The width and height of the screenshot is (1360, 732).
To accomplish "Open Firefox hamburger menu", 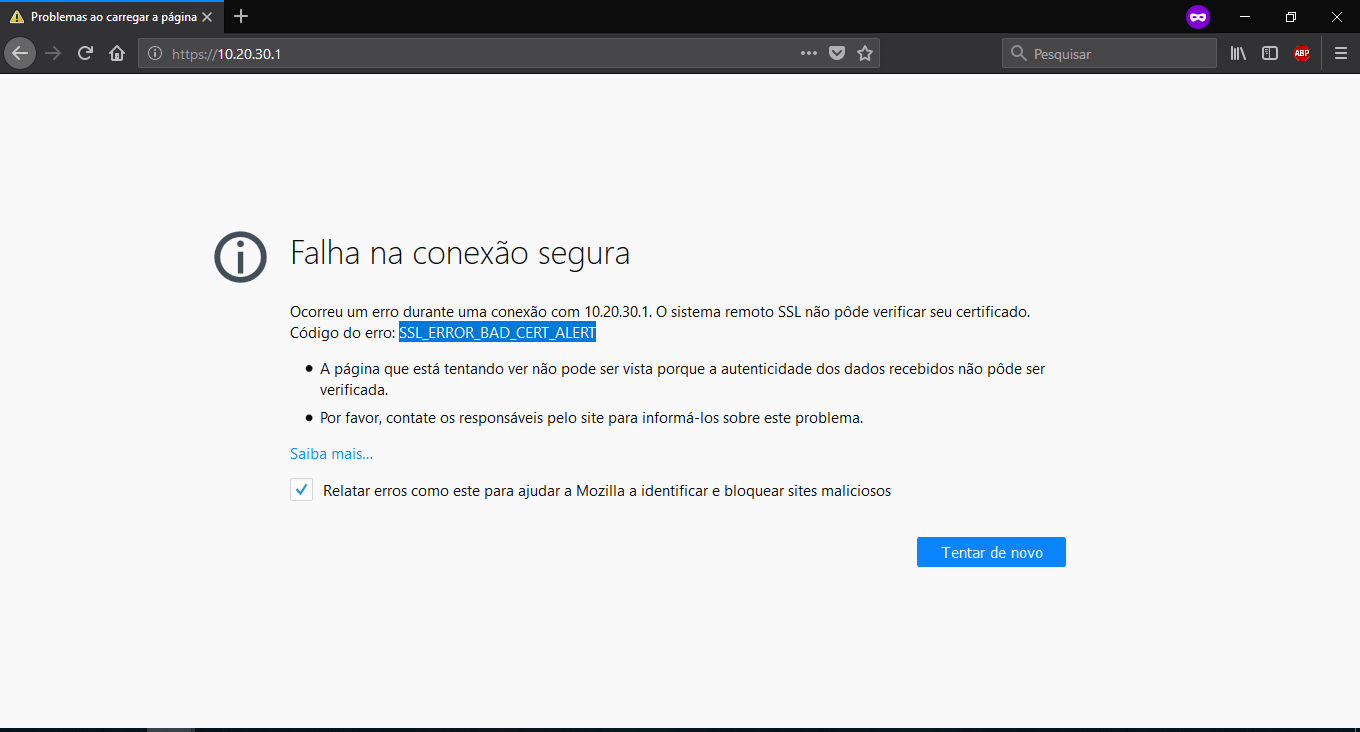I will 1341,54.
